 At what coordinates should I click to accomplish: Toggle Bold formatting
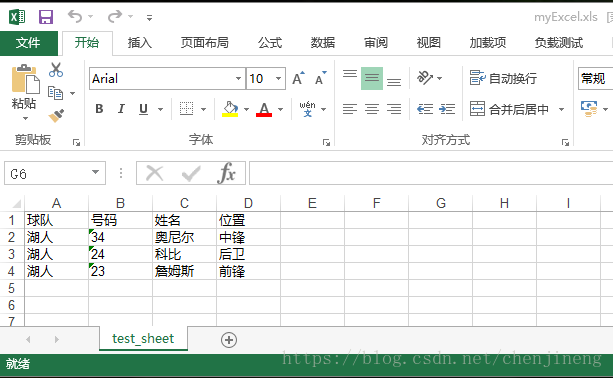pos(99,109)
